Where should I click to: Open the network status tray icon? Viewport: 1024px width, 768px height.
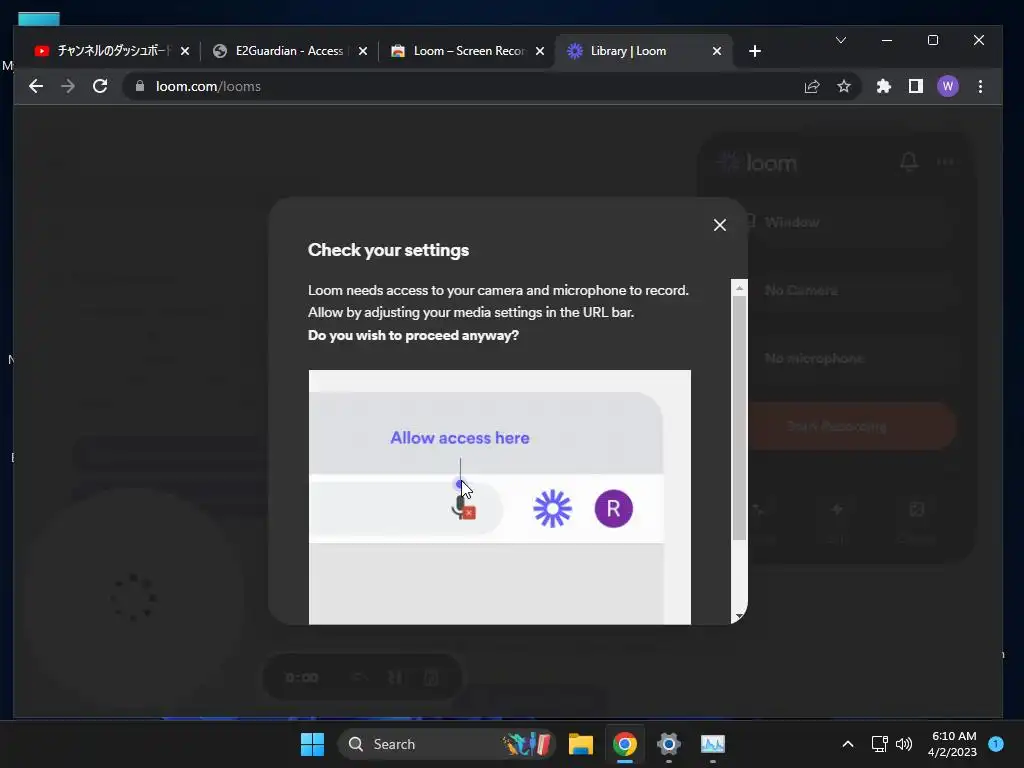(879, 744)
